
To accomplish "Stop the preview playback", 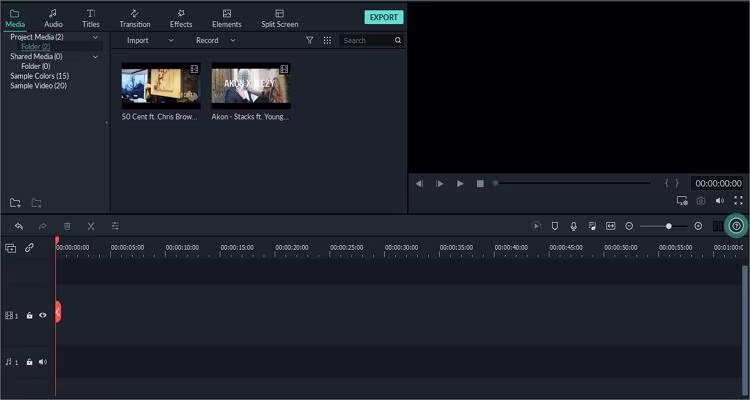I will pyautogui.click(x=480, y=184).
